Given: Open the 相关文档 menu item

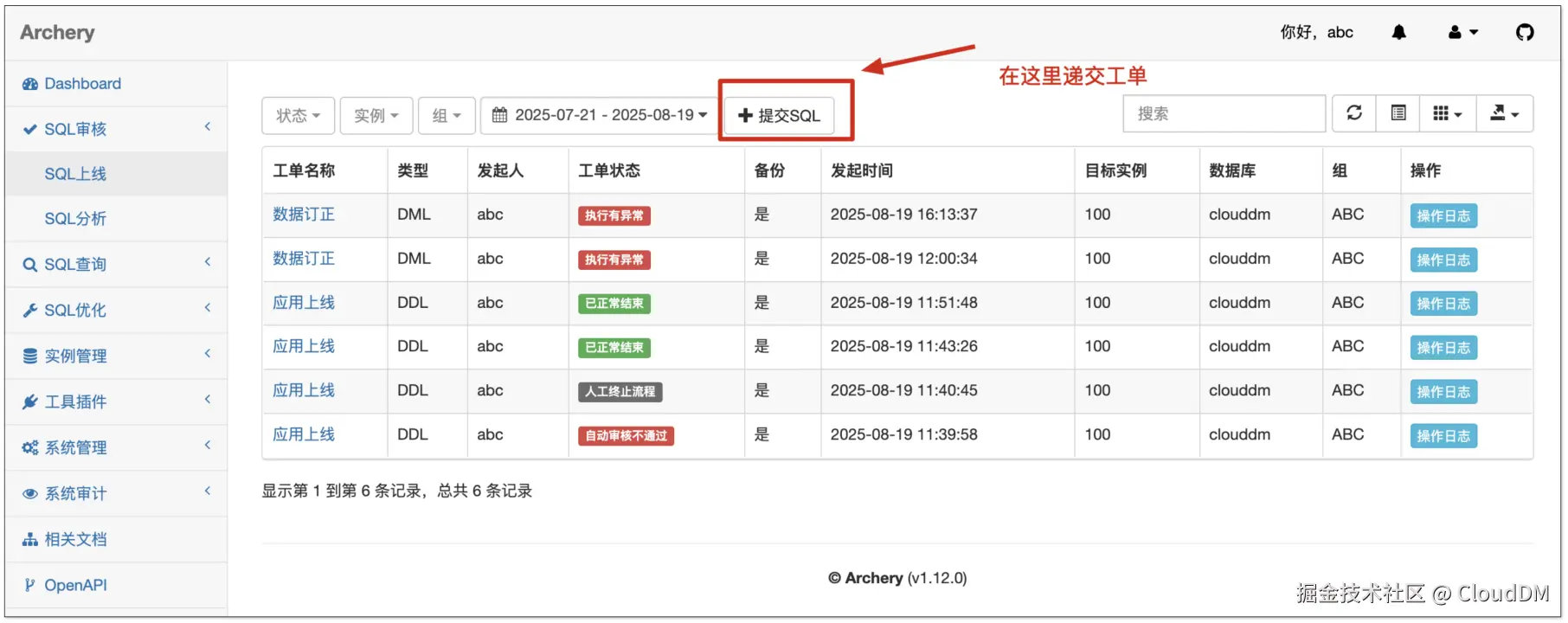Looking at the screenshot, I should point(116,539).
